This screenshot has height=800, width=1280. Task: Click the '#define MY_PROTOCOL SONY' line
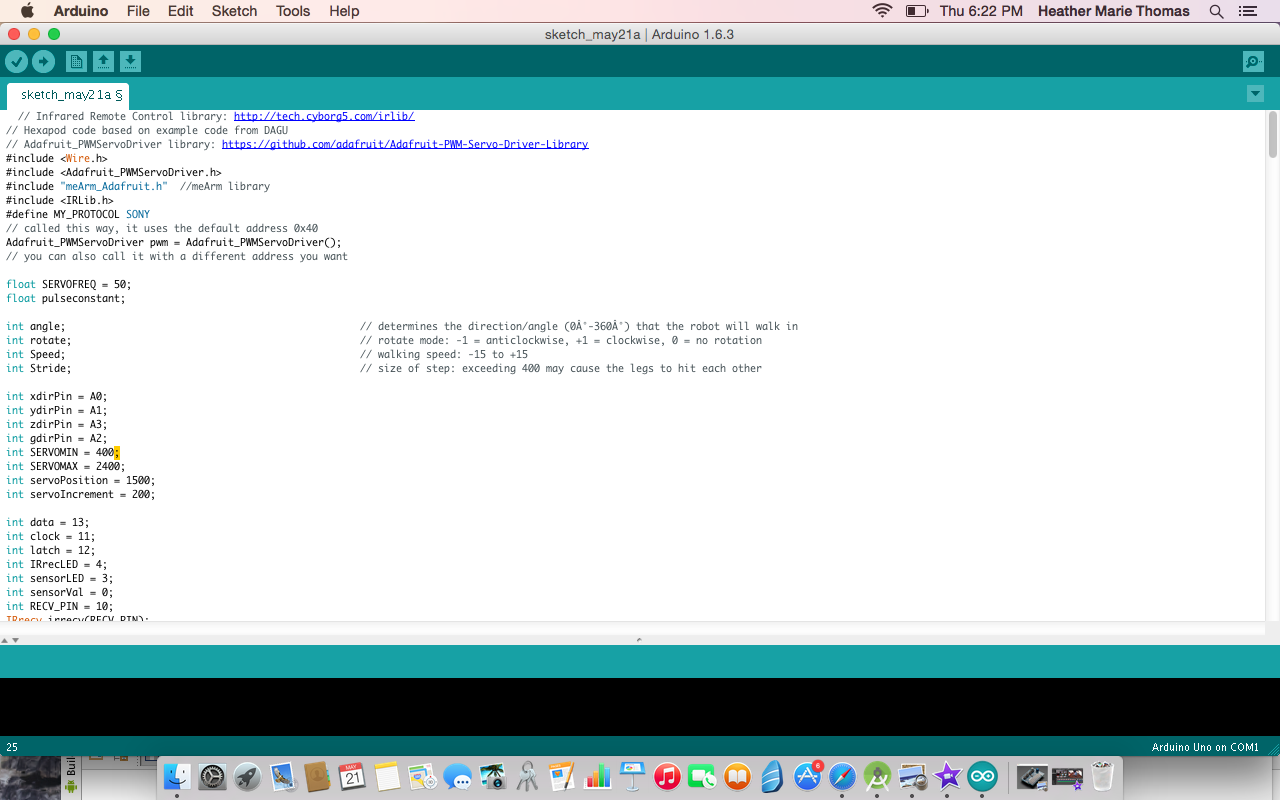(x=78, y=214)
